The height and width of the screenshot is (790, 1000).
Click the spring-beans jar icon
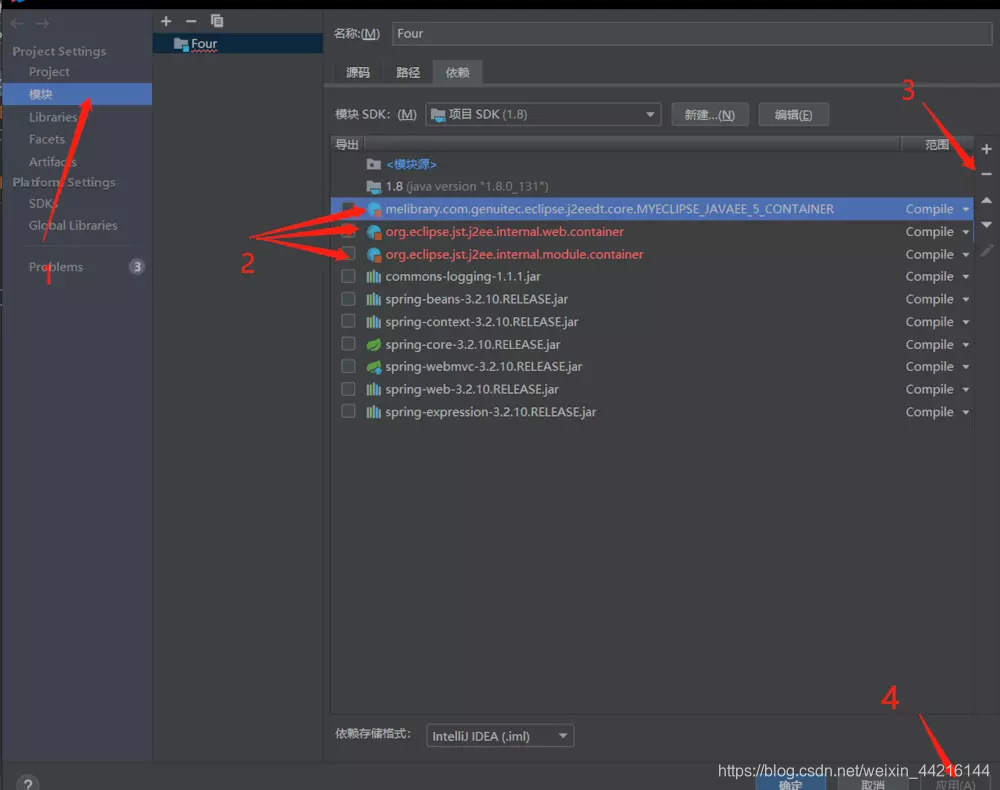point(374,299)
